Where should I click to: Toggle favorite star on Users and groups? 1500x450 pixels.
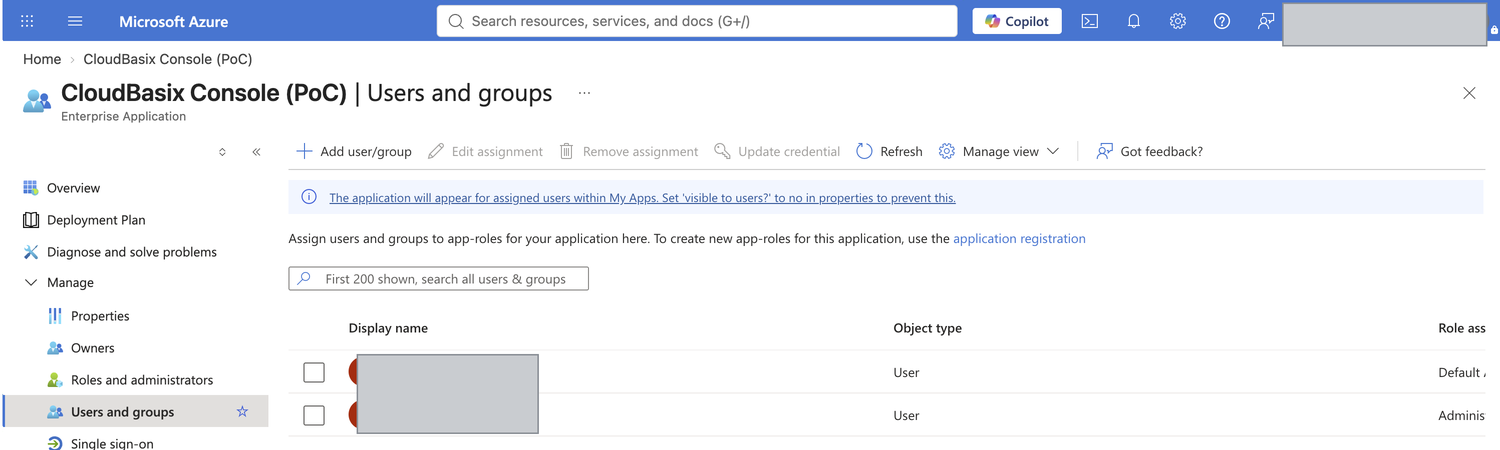(x=242, y=412)
